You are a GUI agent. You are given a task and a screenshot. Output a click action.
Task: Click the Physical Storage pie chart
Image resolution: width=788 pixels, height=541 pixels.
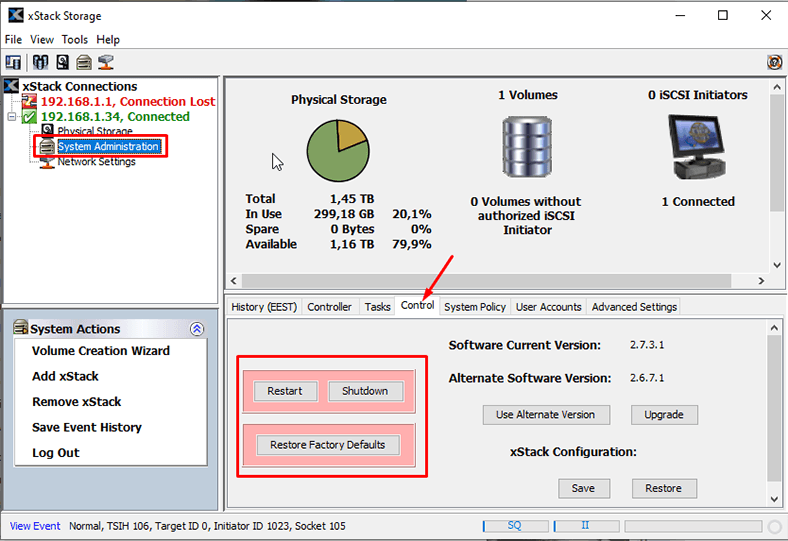(338, 150)
